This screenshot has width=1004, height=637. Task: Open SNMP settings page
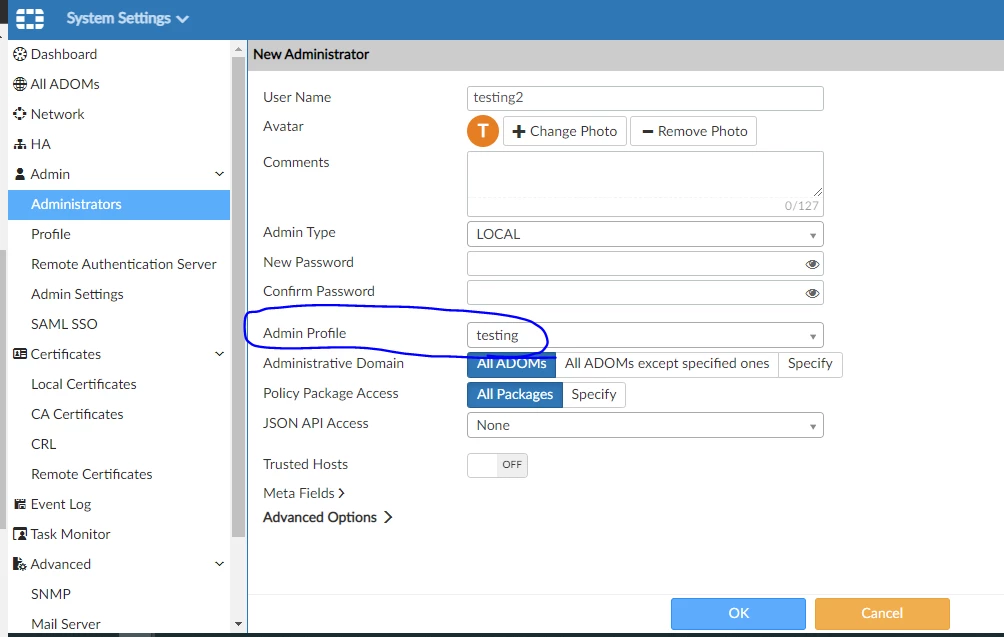pos(51,594)
